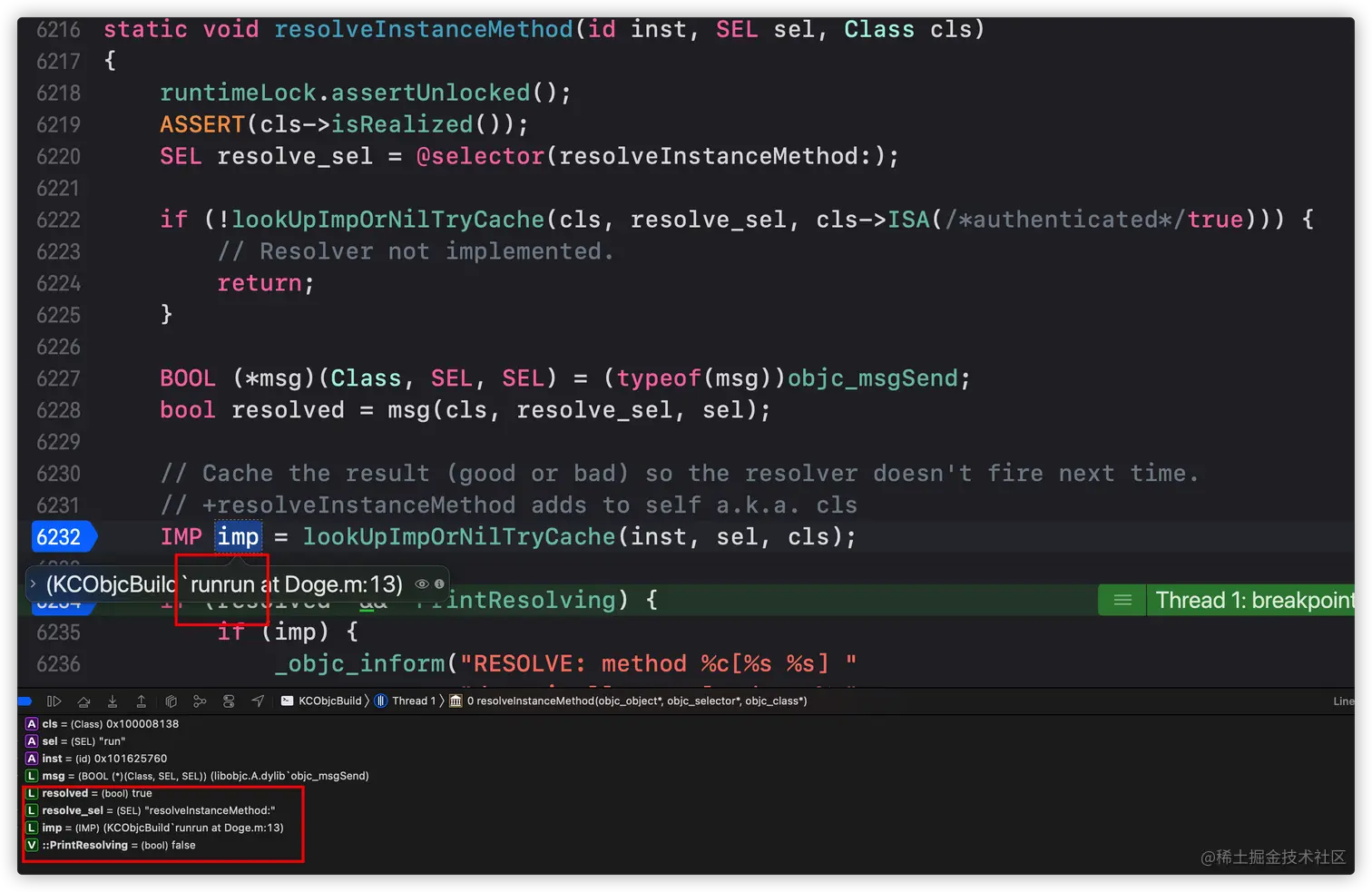The height and width of the screenshot is (892, 1372).
Task: Continue program execution in debug bar
Action: (x=54, y=701)
